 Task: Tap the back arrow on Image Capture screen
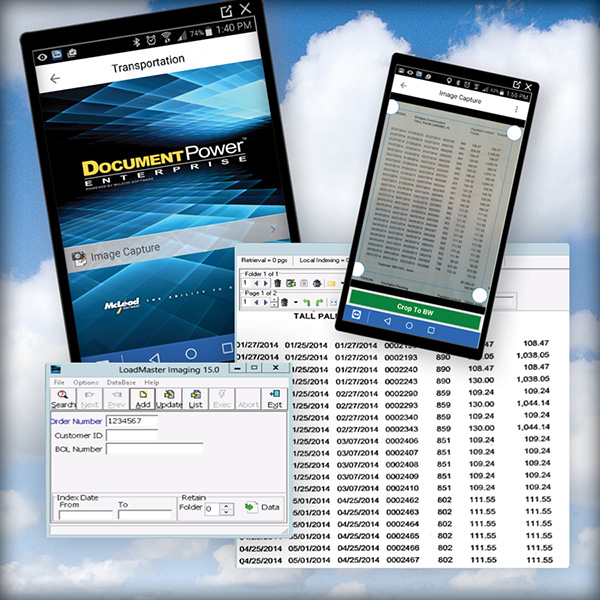tap(403, 85)
